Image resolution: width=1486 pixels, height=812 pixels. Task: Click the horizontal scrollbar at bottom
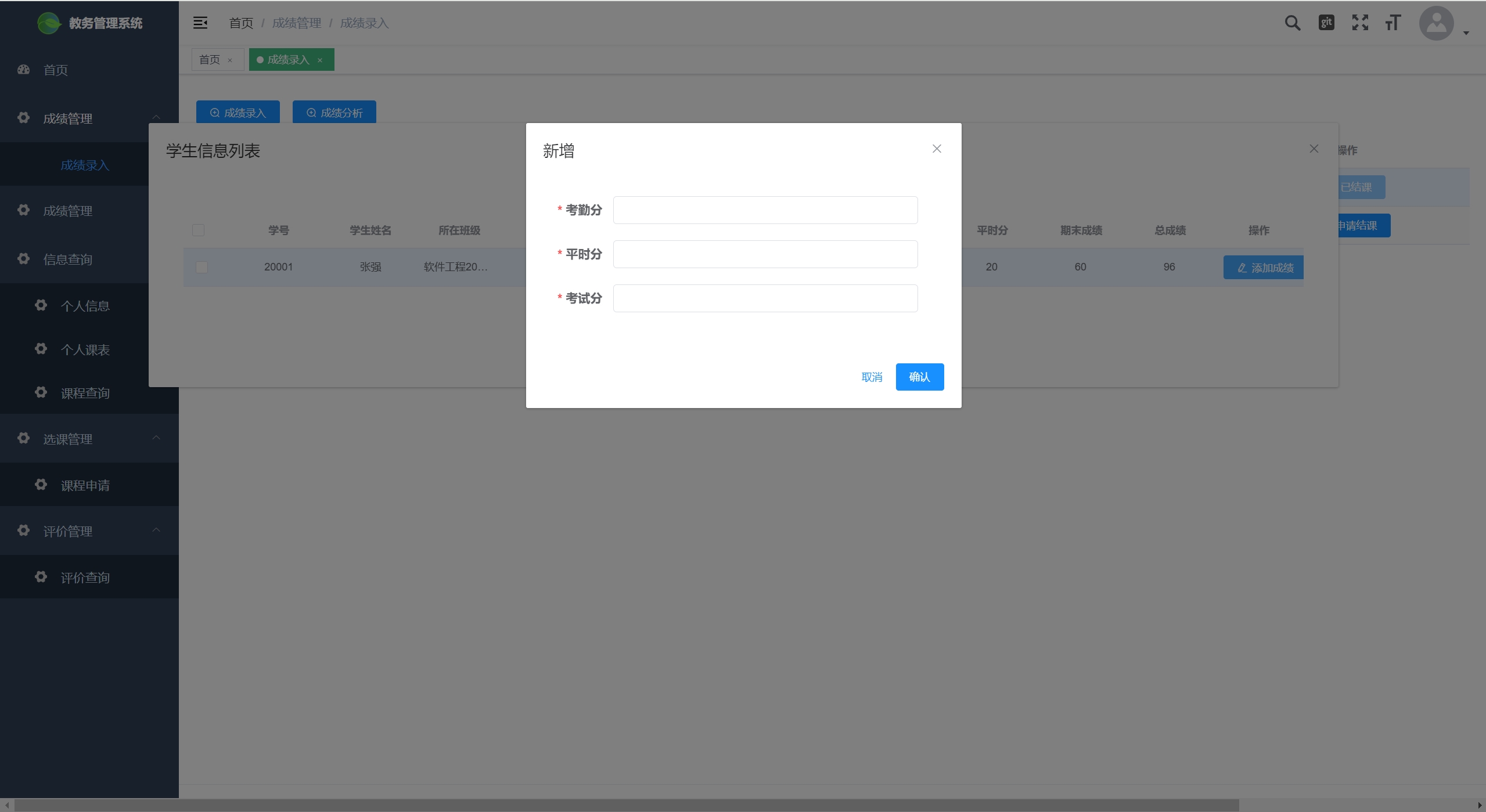pos(626,805)
